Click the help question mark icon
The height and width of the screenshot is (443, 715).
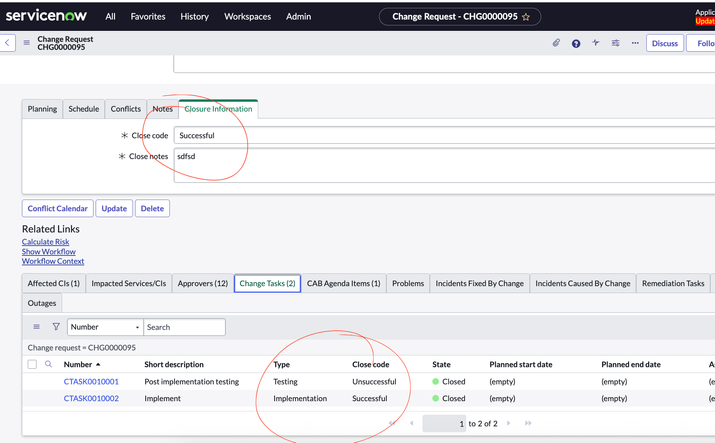click(576, 43)
